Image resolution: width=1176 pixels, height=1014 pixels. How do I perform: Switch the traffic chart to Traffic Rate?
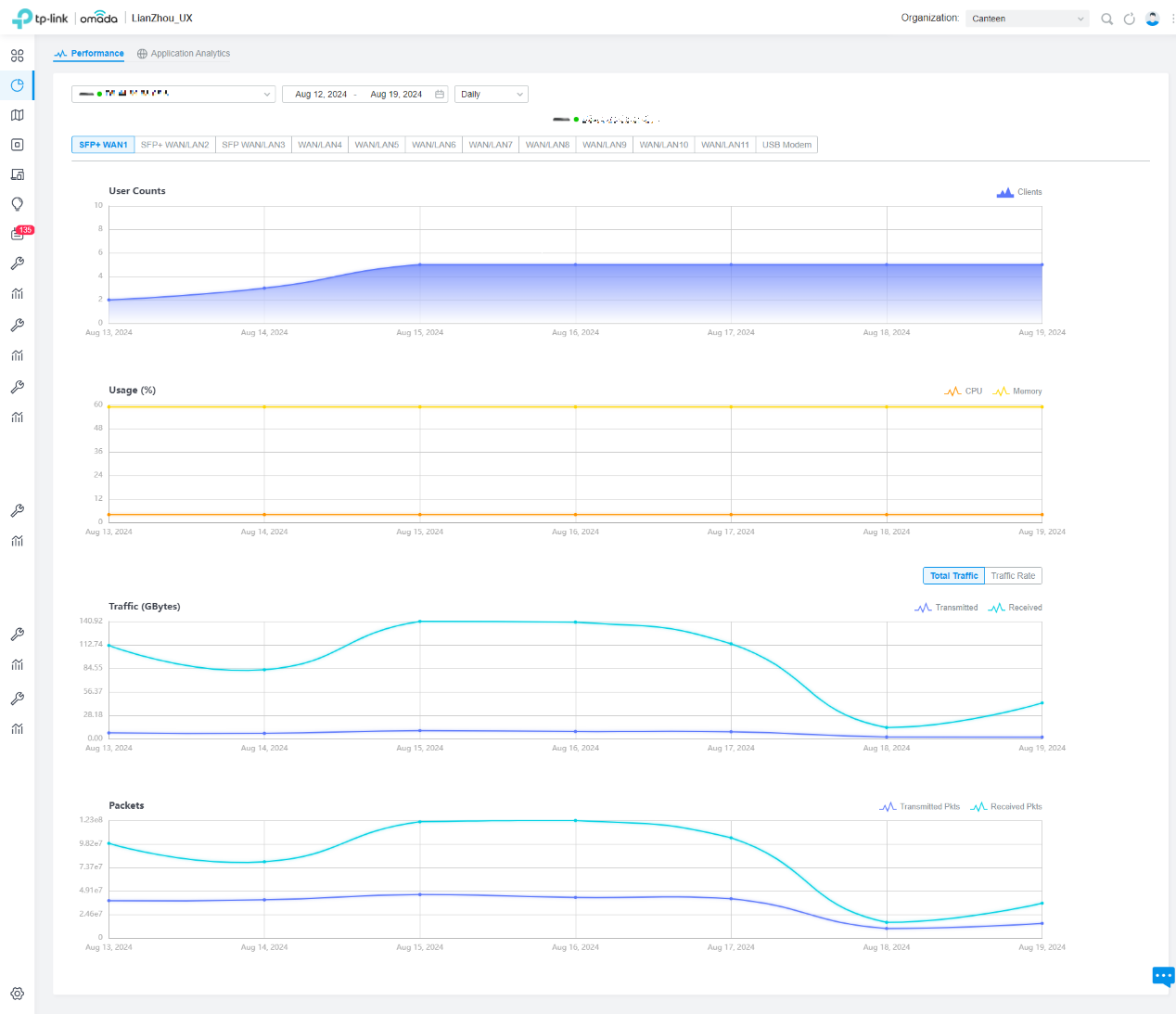[x=1013, y=576]
